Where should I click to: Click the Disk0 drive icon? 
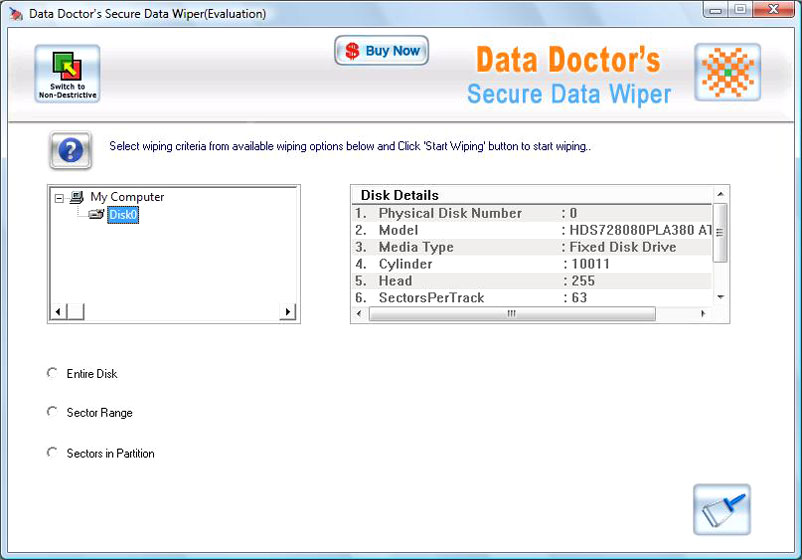click(x=96, y=214)
